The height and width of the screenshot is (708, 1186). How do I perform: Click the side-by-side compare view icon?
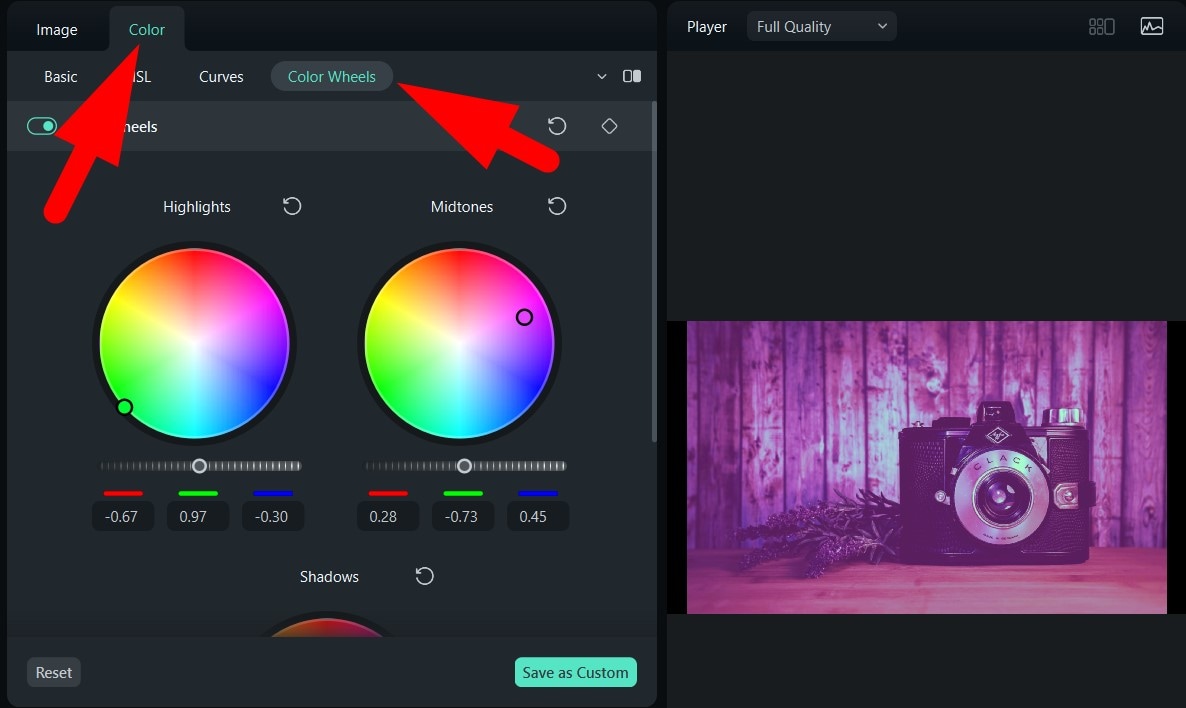(632, 76)
